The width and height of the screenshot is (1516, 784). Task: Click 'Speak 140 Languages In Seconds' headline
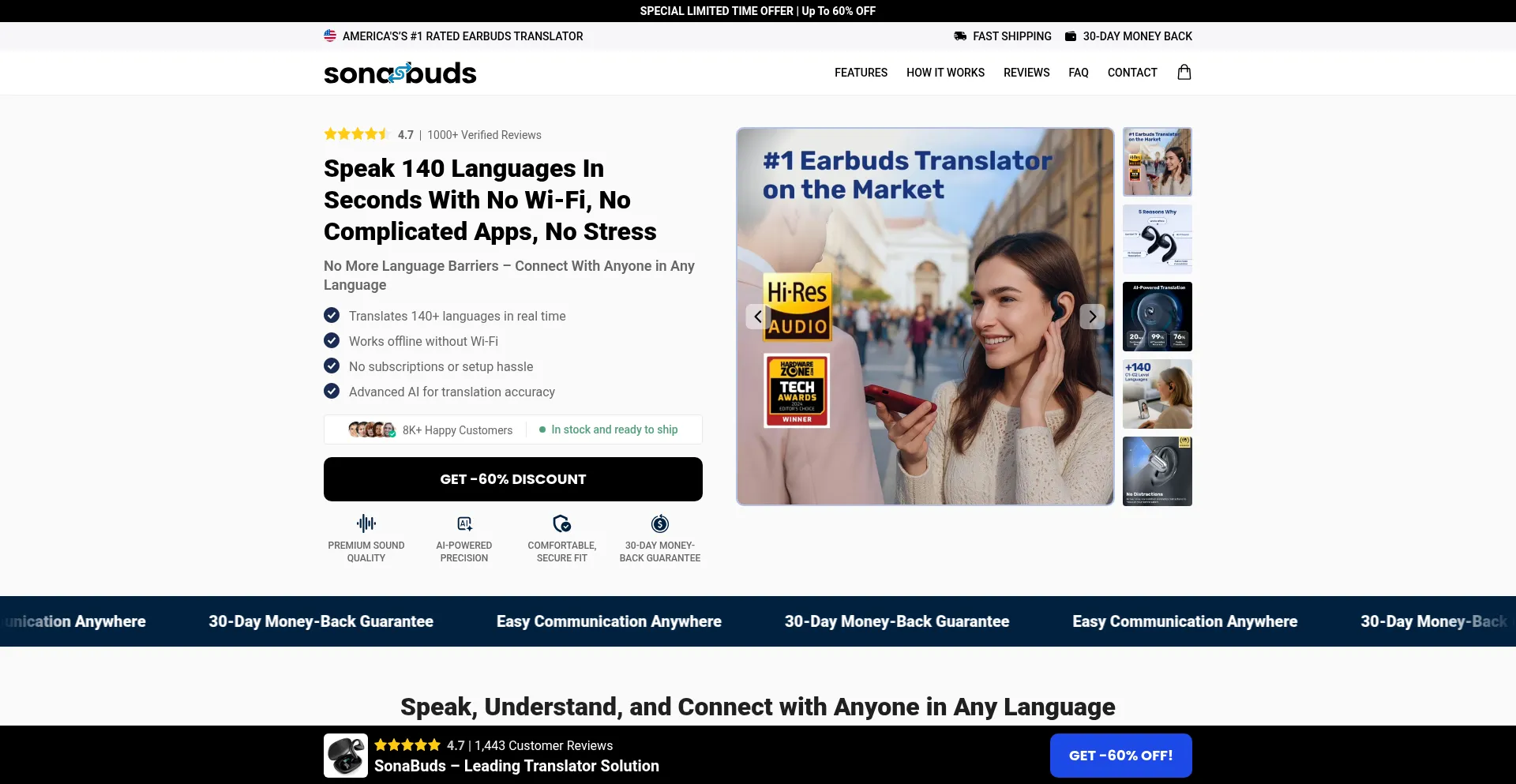[x=490, y=200]
